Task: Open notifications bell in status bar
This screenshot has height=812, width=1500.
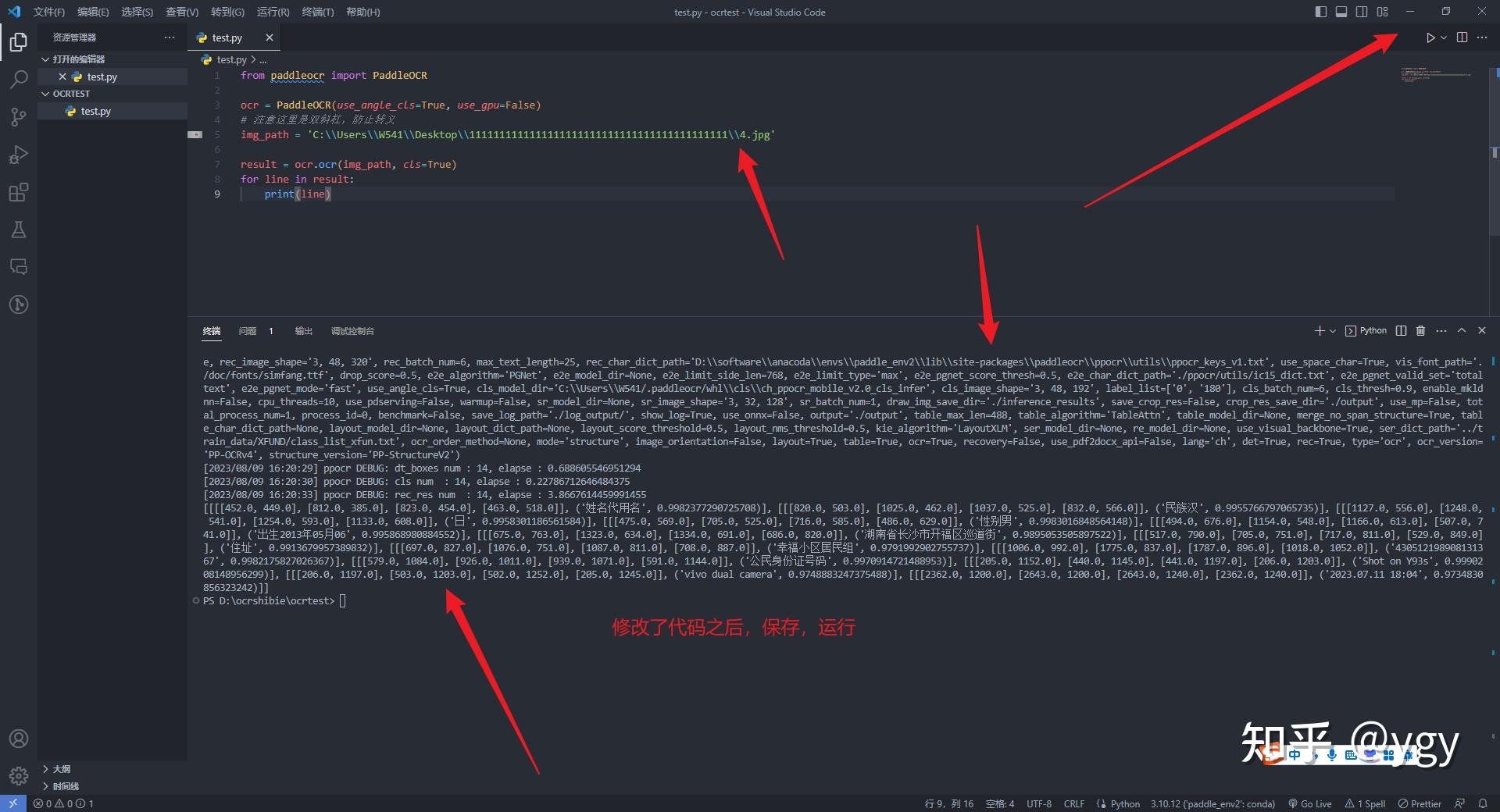Action: 1483,803
